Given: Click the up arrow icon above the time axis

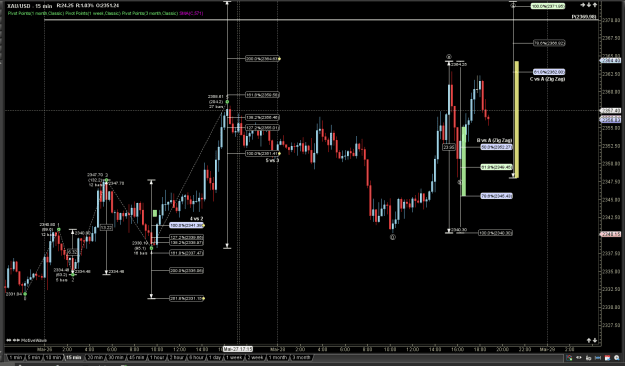Looking at the screenshot, I should tap(589, 340).
